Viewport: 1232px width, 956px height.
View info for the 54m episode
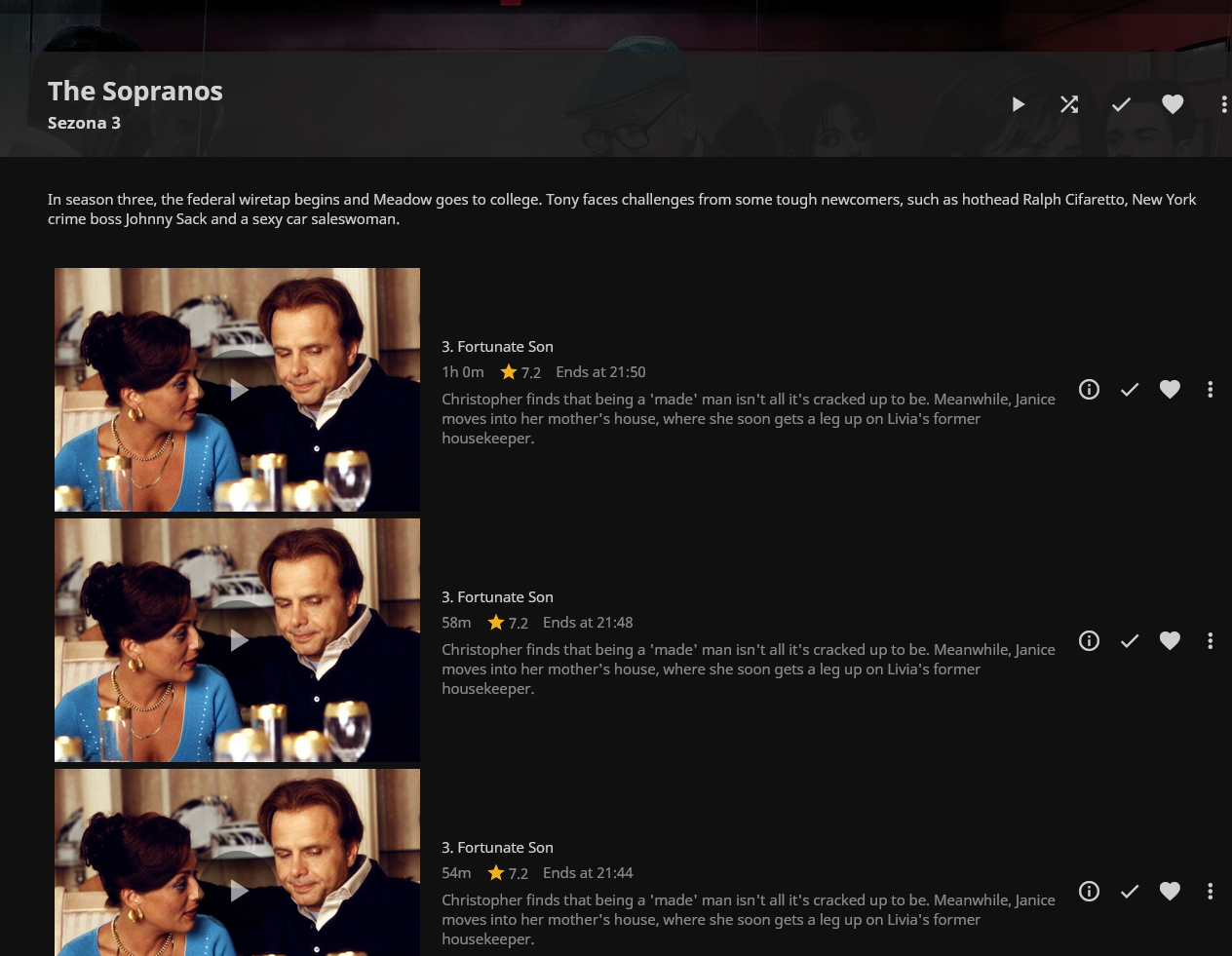[x=1089, y=891]
